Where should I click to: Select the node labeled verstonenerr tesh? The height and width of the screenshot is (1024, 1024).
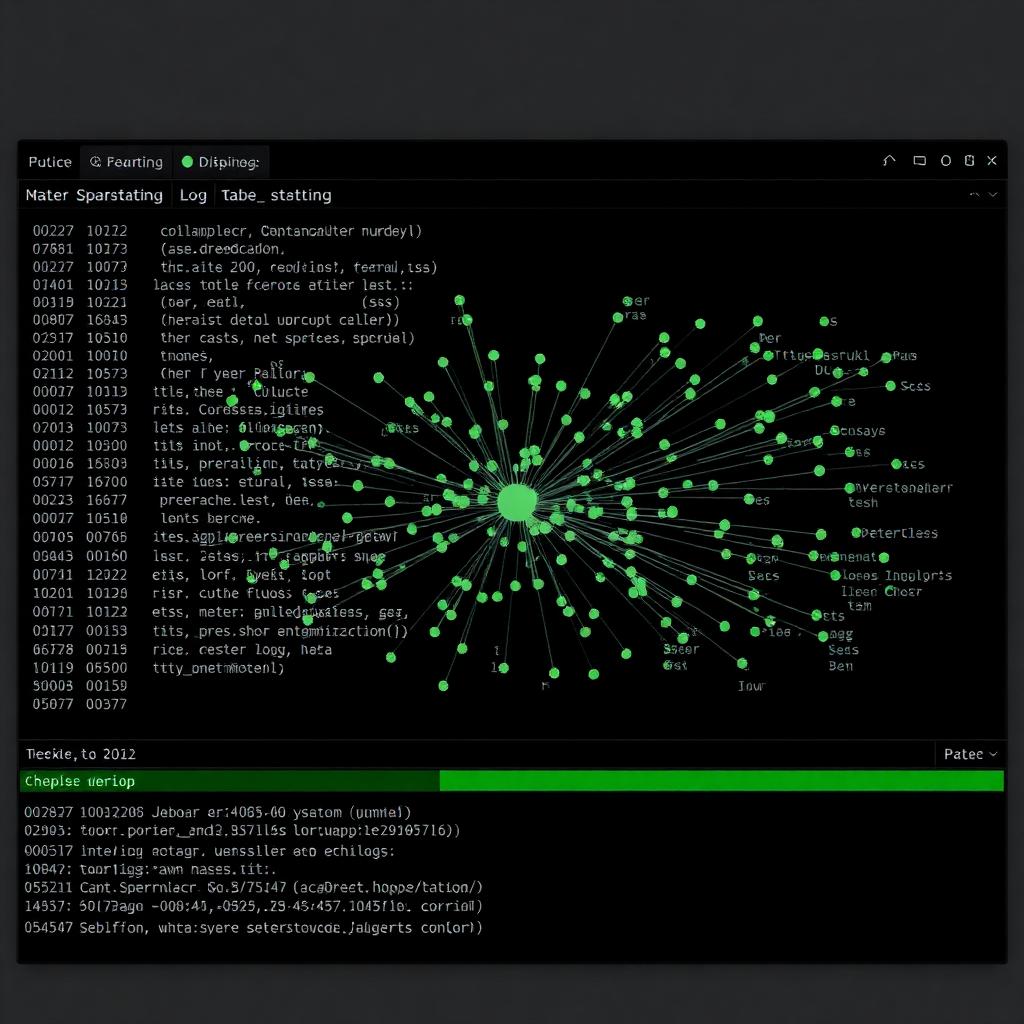pos(850,488)
